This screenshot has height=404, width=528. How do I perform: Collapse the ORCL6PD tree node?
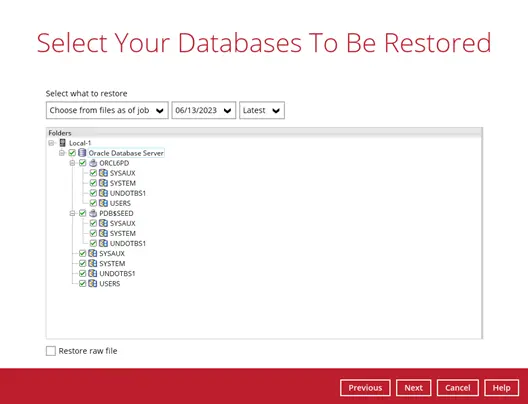[72, 163]
